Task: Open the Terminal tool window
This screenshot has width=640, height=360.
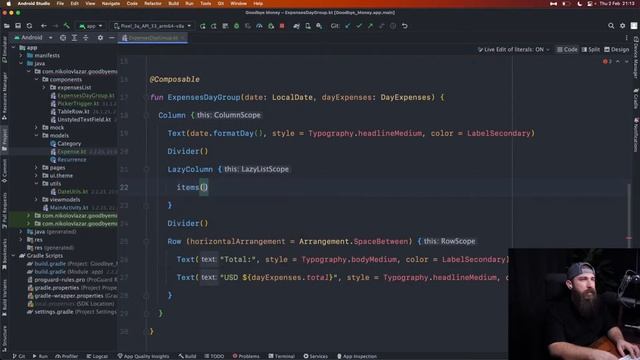Action: (282, 356)
